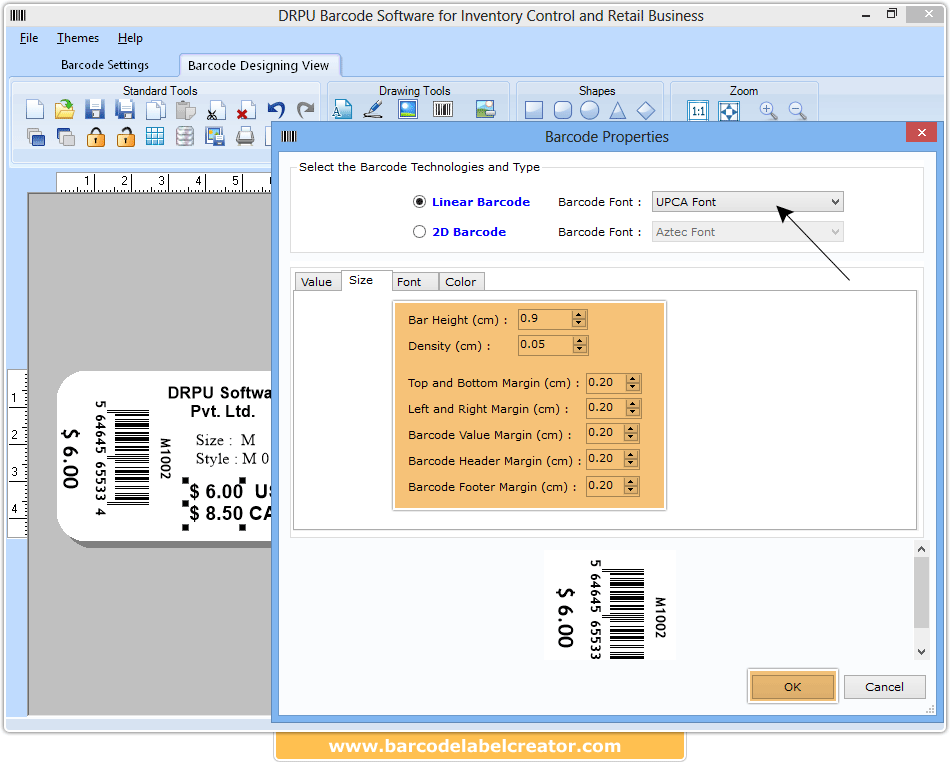Confirm settings with the OK button

click(792, 687)
